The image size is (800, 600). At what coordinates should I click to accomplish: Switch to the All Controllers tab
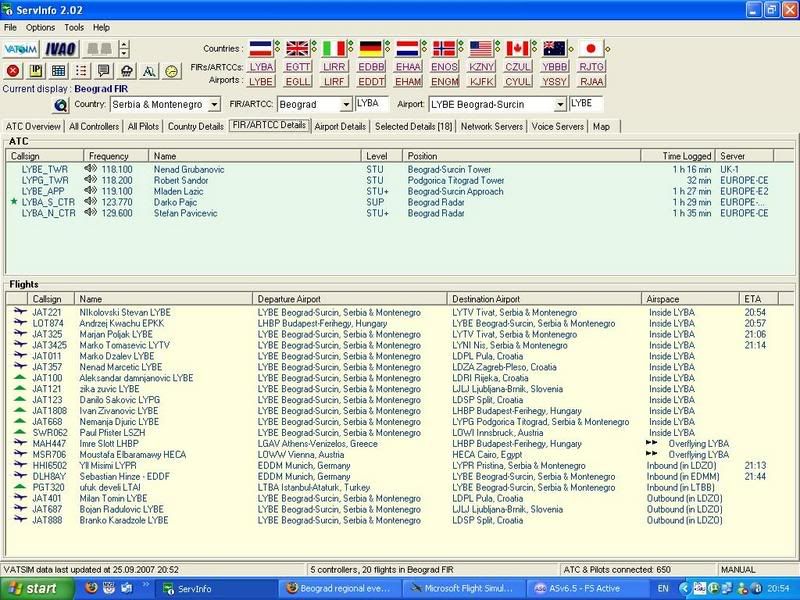pos(94,127)
